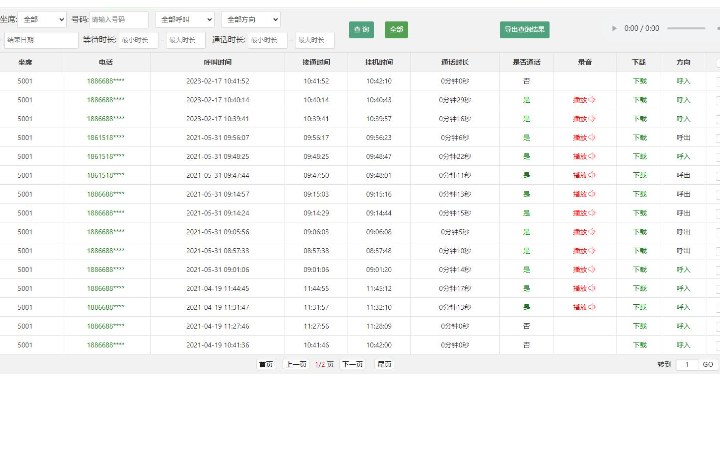Click the page number jump input box
This screenshot has width=720, height=450.
pyautogui.click(x=687, y=365)
